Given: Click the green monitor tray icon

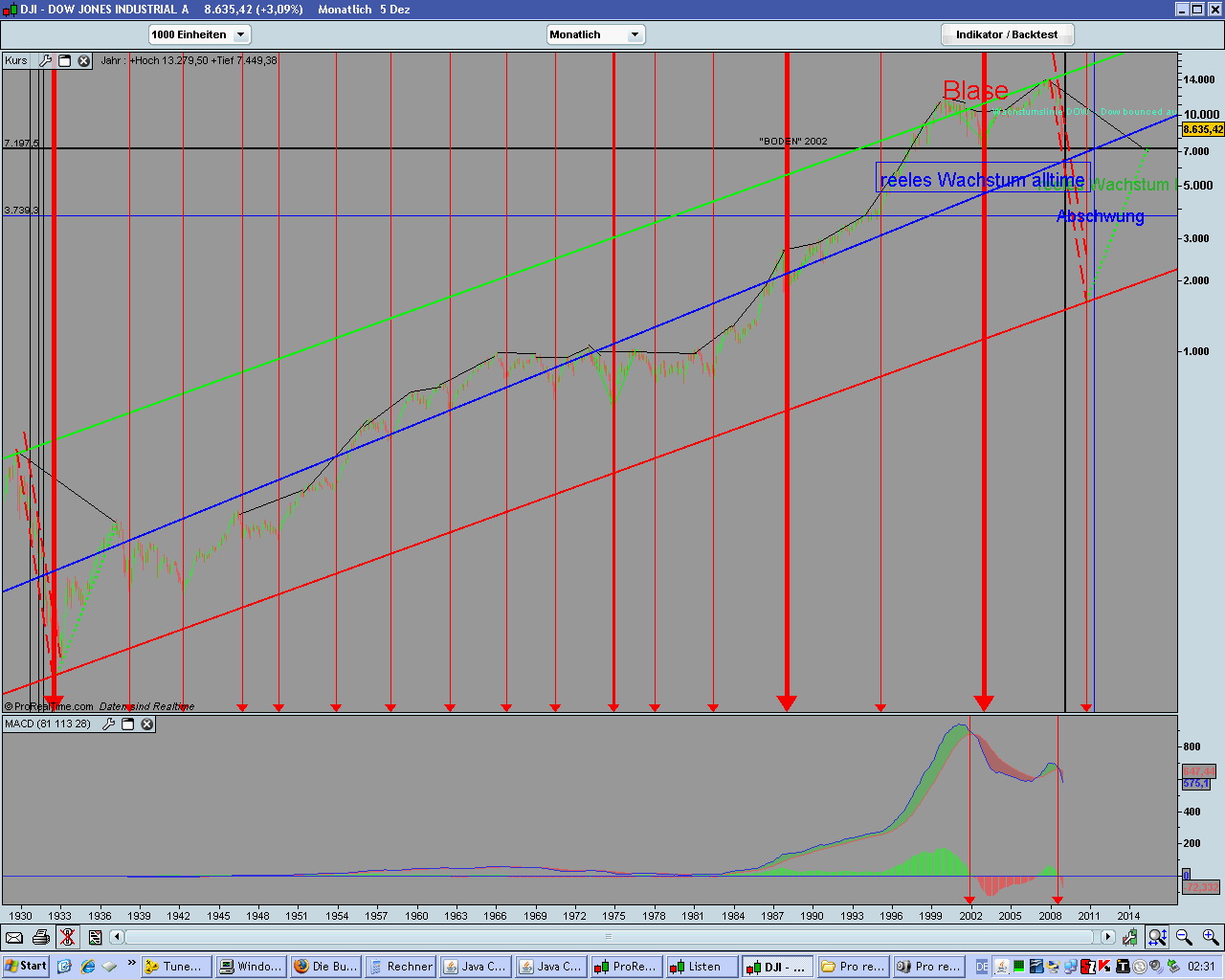Looking at the screenshot, I should (1019, 967).
